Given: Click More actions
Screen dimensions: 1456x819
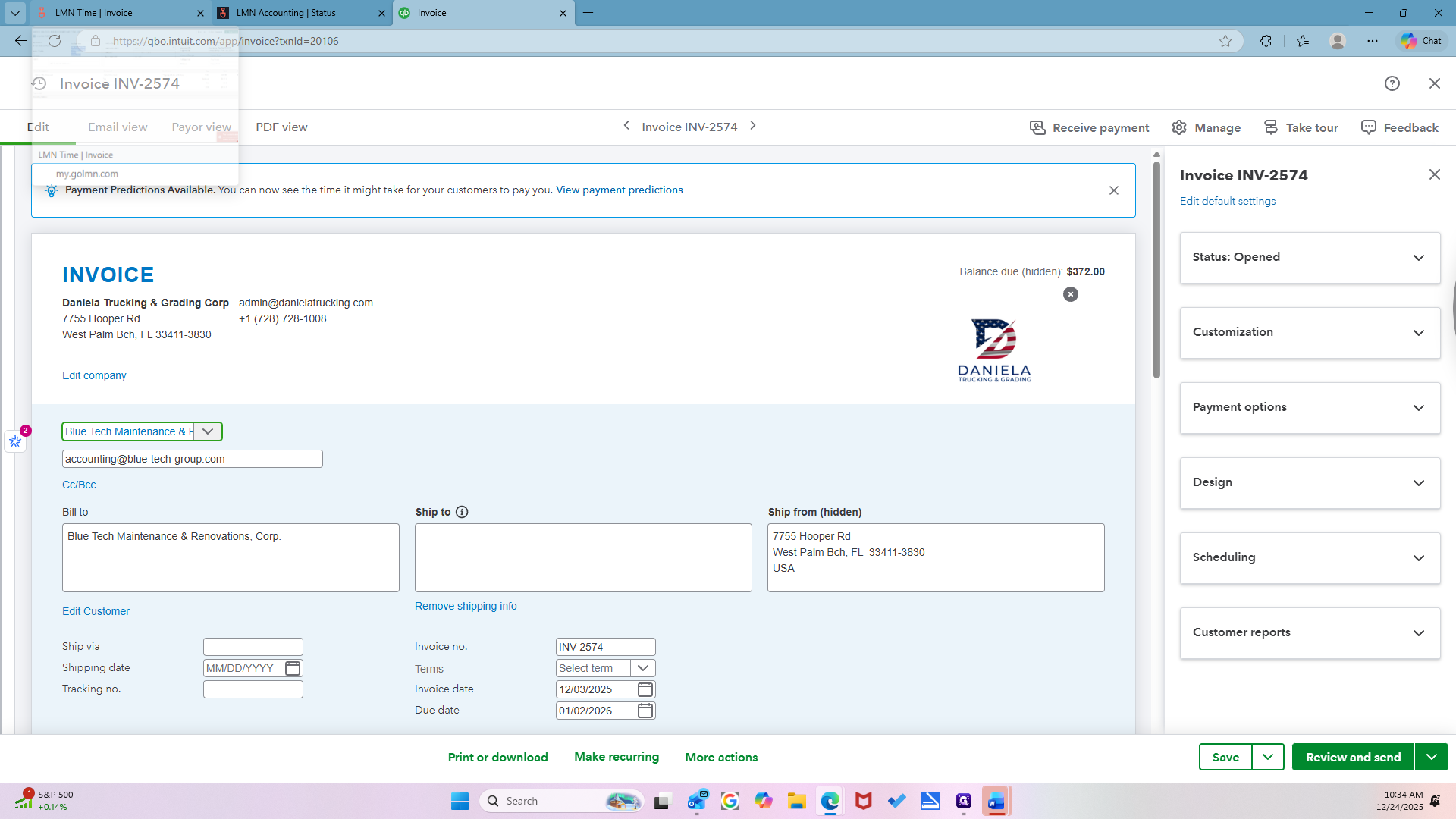Looking at the screenshot, I should (x=721, y=757).
